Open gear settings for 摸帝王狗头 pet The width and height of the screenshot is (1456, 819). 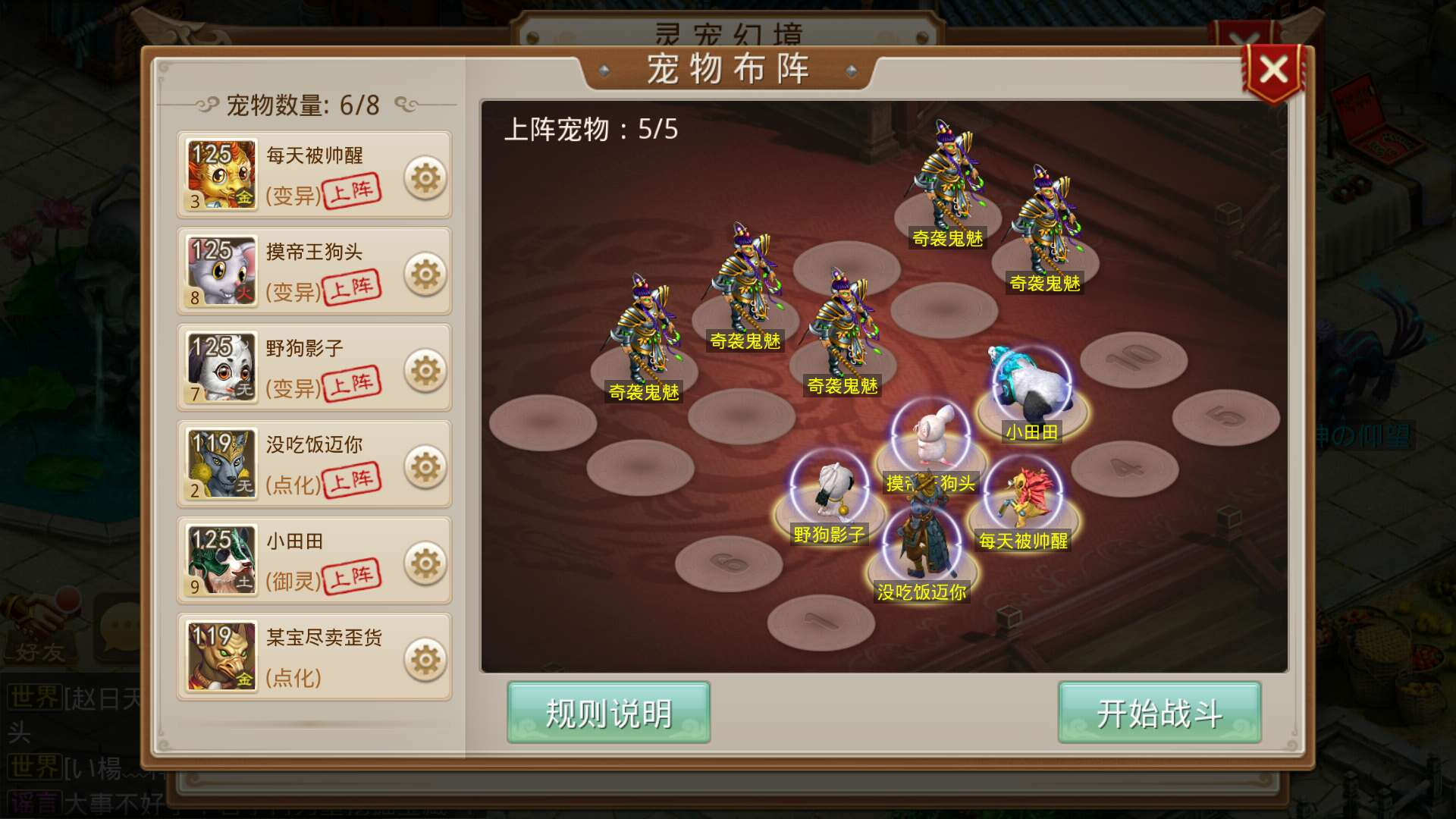point(425,275)
